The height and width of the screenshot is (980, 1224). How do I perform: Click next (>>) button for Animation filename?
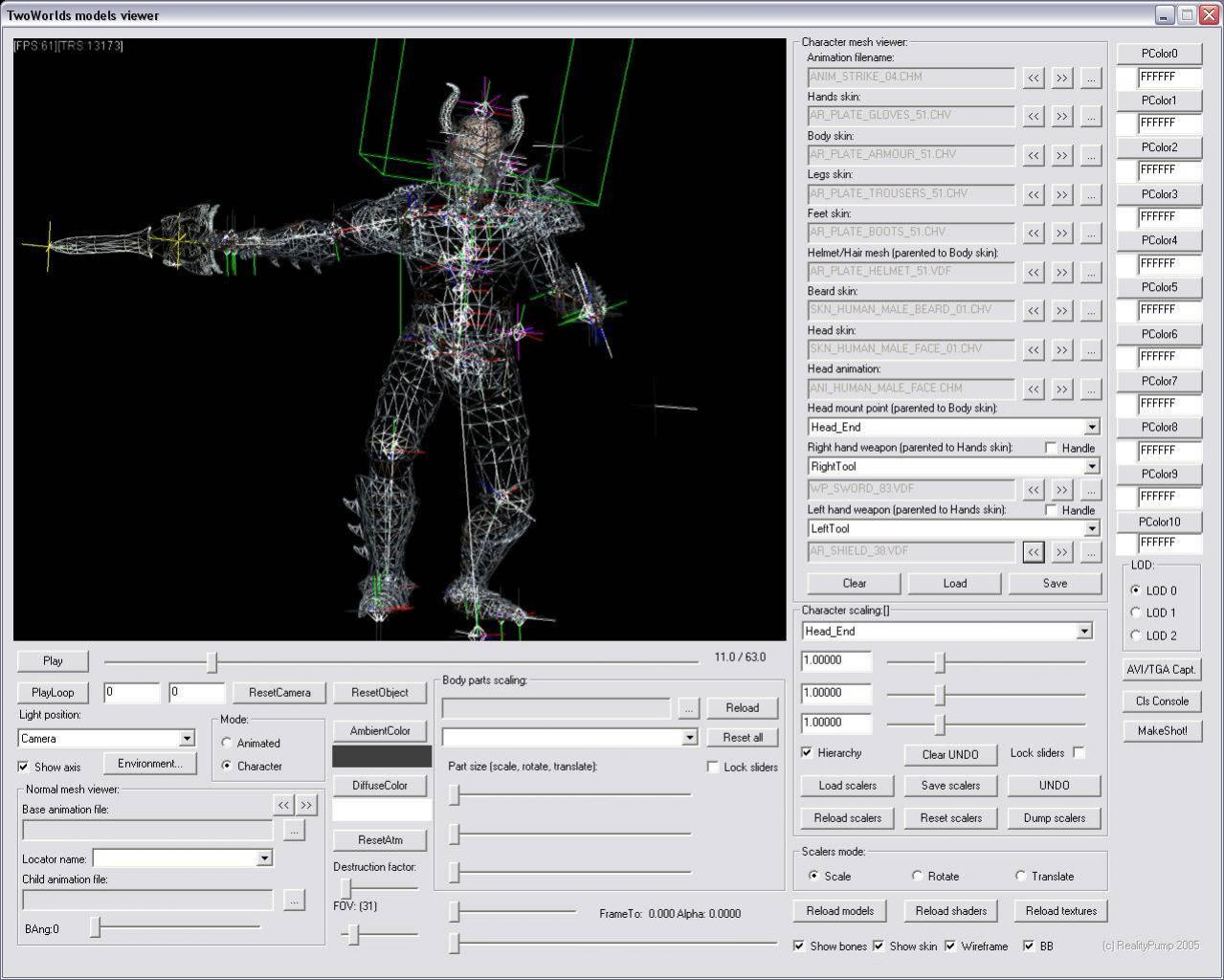(1061, 78)
